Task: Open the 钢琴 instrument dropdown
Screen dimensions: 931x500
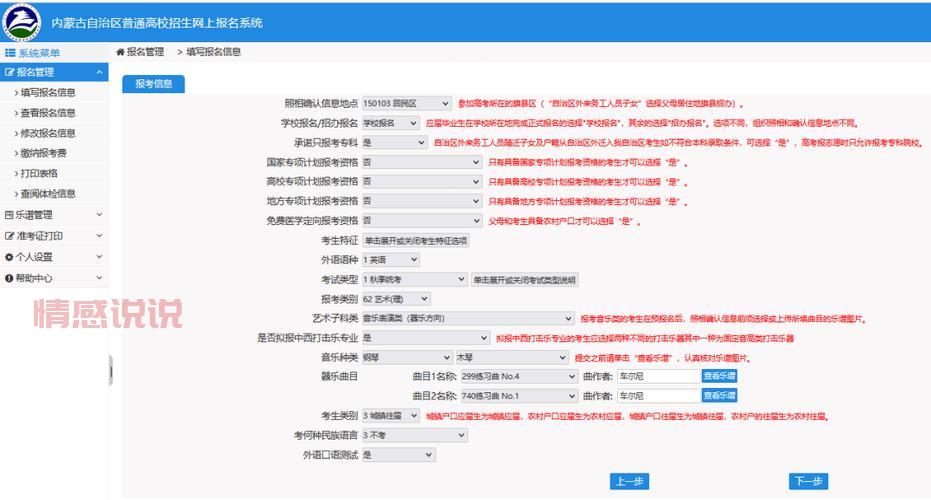Action: (407, 357)
